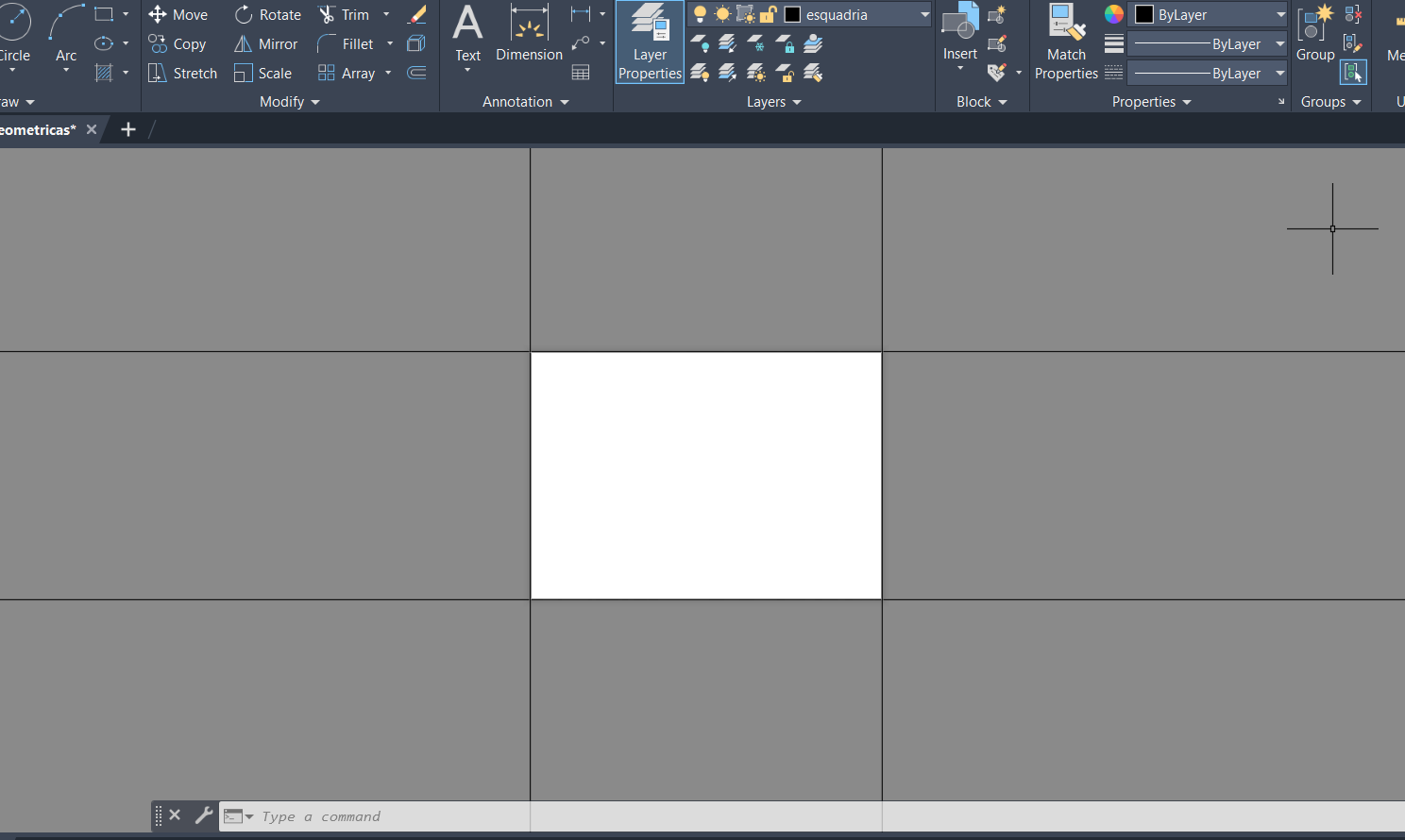
Task: Expand the Trim tool dropdown arrow
Action: 386,14
